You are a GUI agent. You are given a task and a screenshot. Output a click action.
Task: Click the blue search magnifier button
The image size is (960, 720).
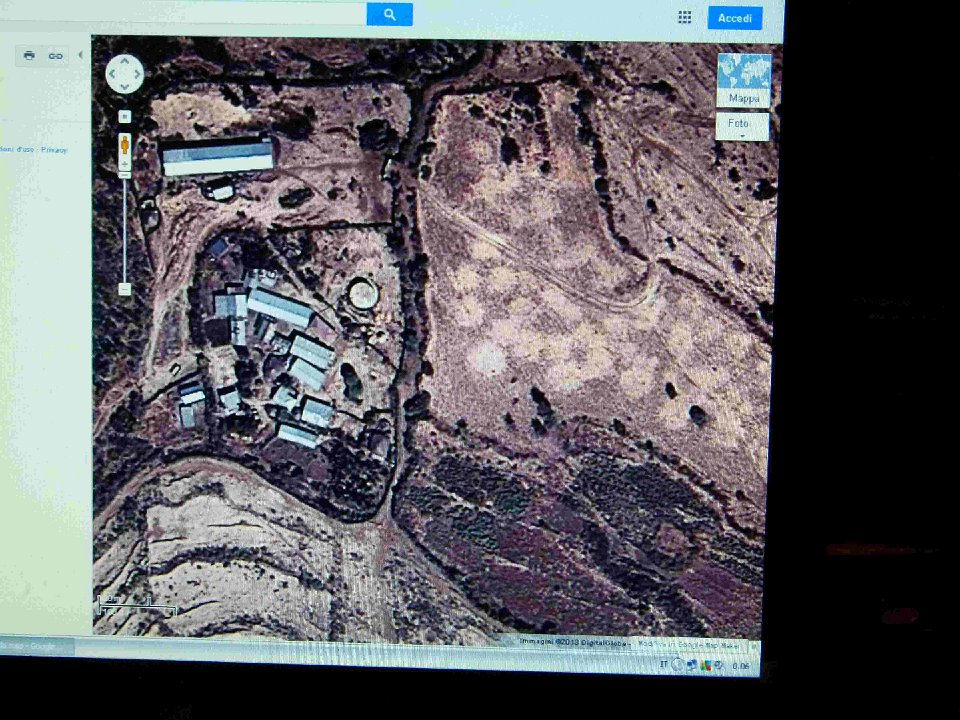[389, 15]
